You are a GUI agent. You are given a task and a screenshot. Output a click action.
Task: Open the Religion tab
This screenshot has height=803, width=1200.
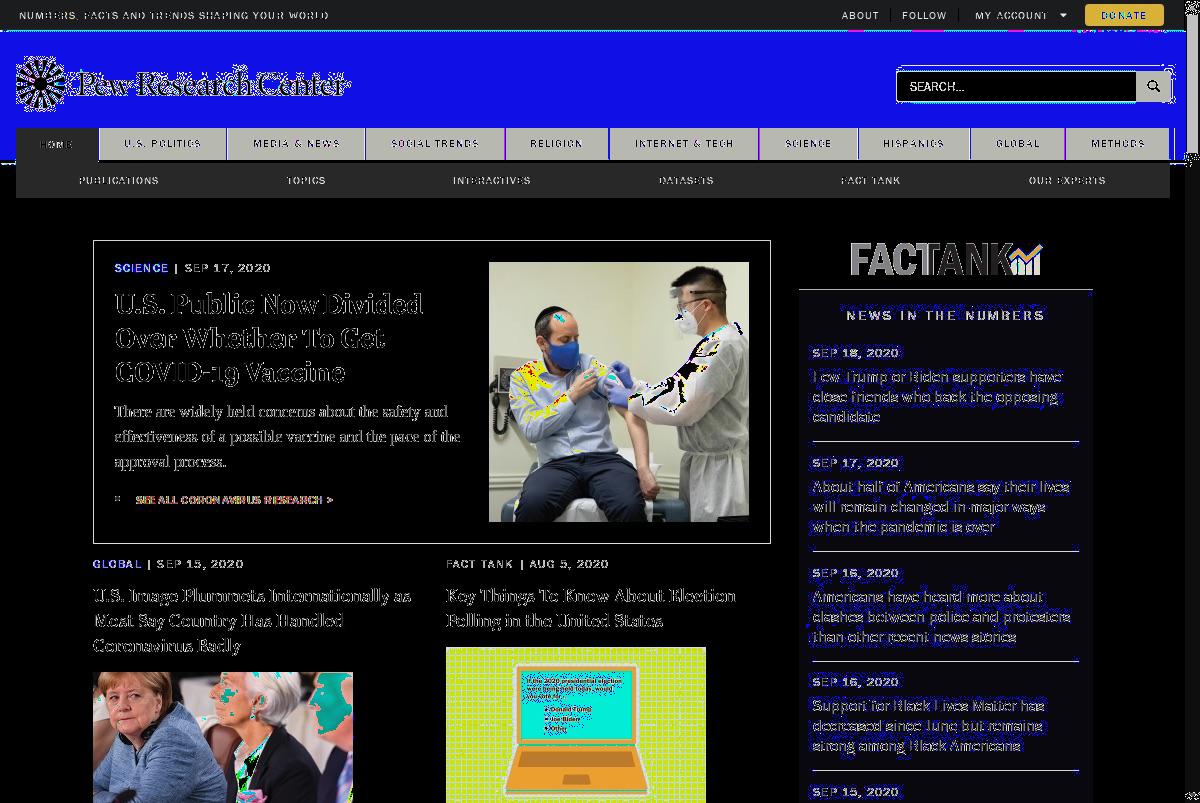[x=557, y=144]
